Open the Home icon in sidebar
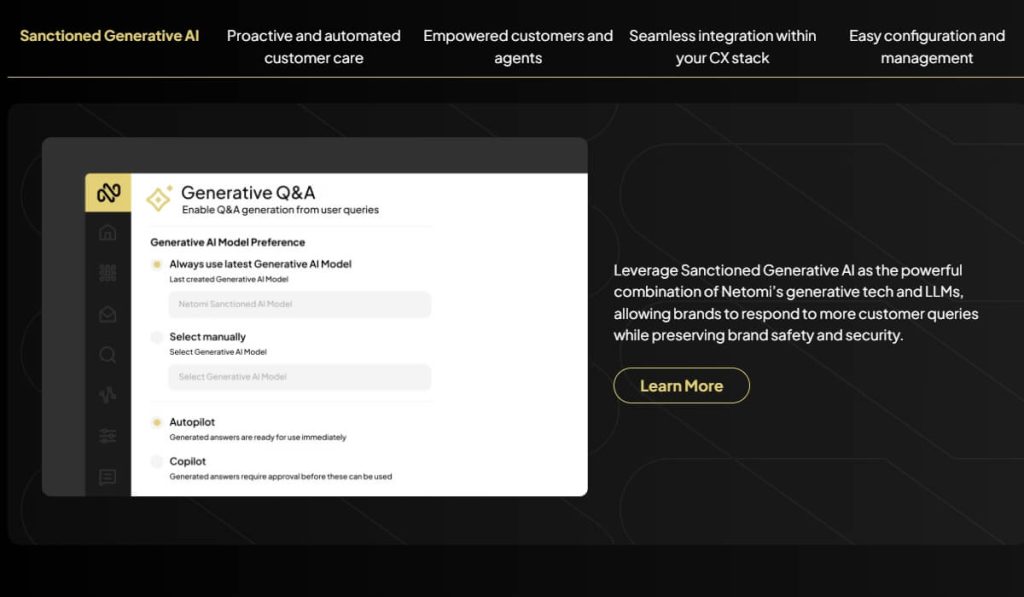This screenshot has height=597, width=1024. (x=107, y=233)
